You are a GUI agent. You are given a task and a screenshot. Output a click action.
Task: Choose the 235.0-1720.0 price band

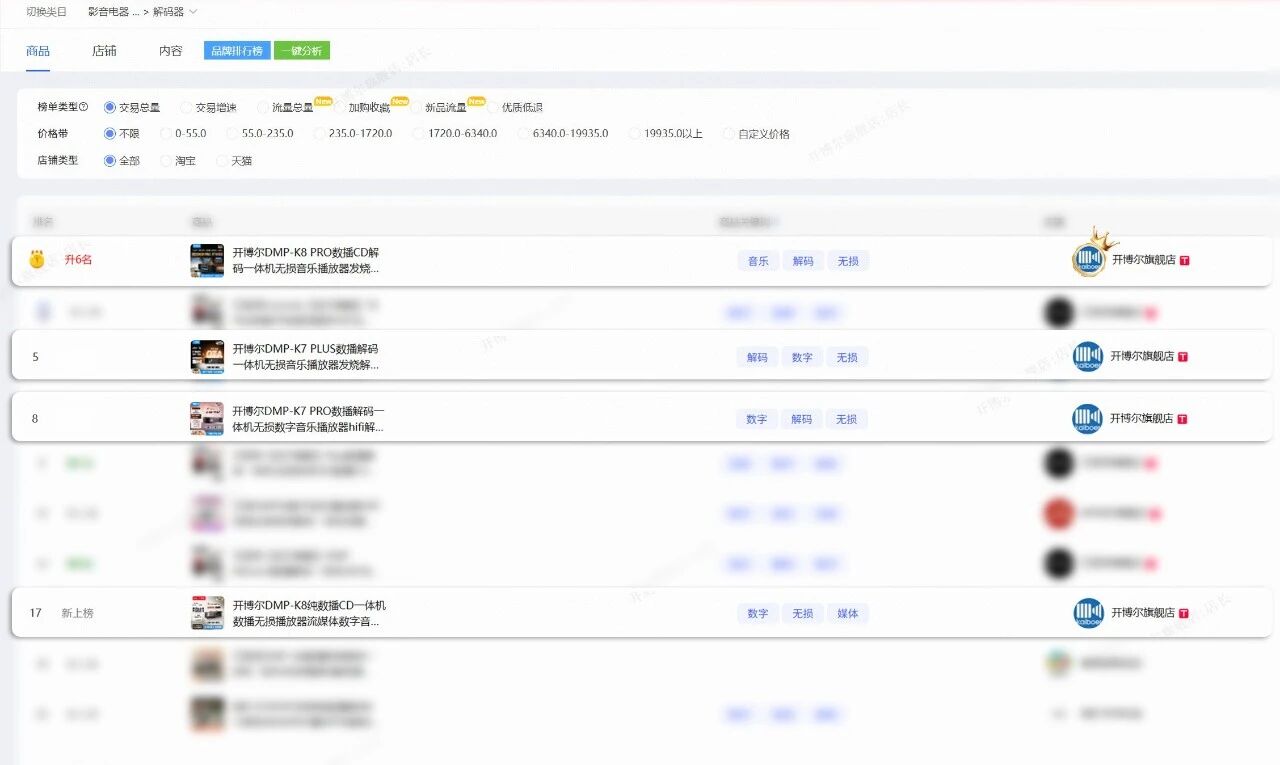353,133
